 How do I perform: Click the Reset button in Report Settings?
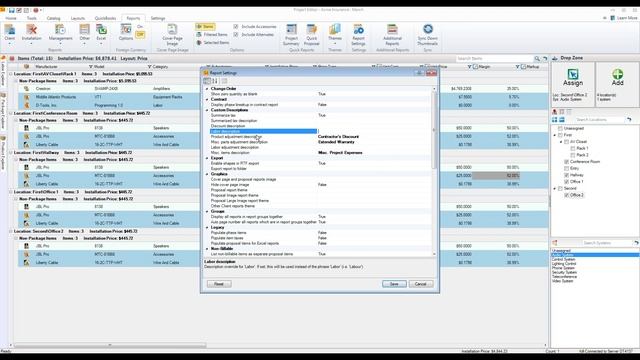(219, 284)
